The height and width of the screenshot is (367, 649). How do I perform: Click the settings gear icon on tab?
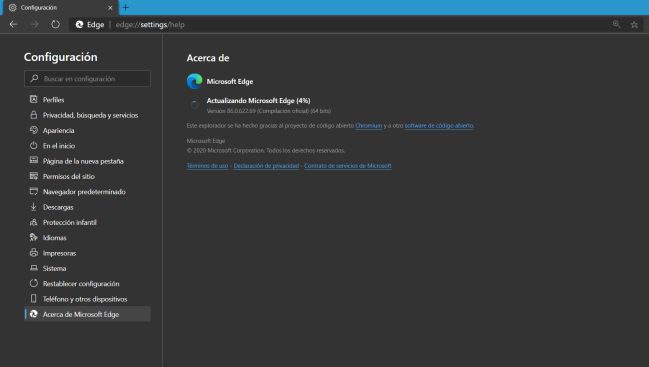pyautogui.click(x=12, y=7)
